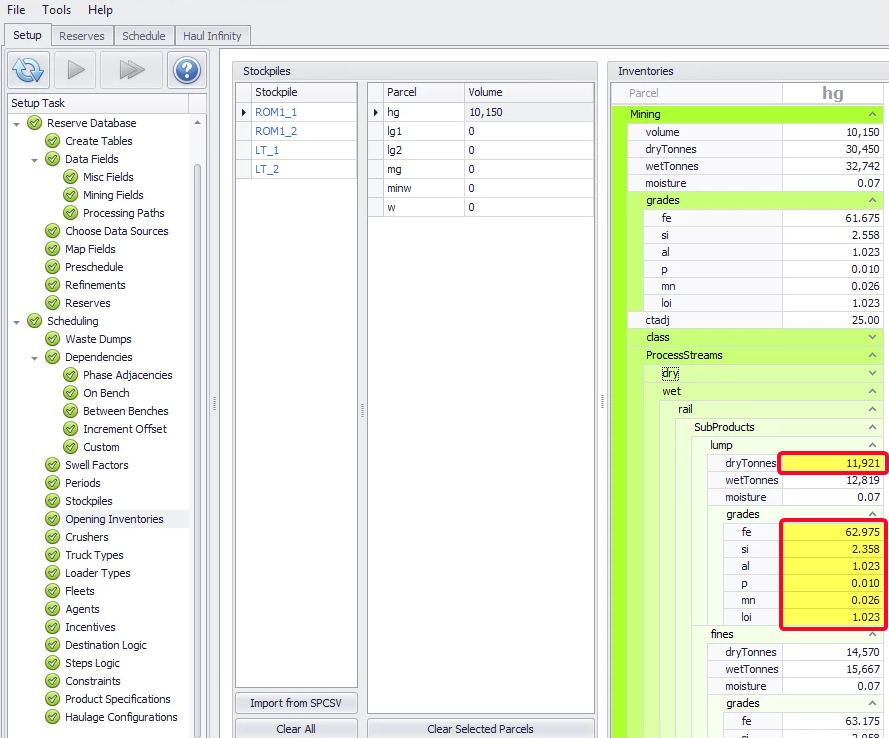Click the Clear Selected Parcels button
Viewport: 889px width, 738px height.
point(480,729)
